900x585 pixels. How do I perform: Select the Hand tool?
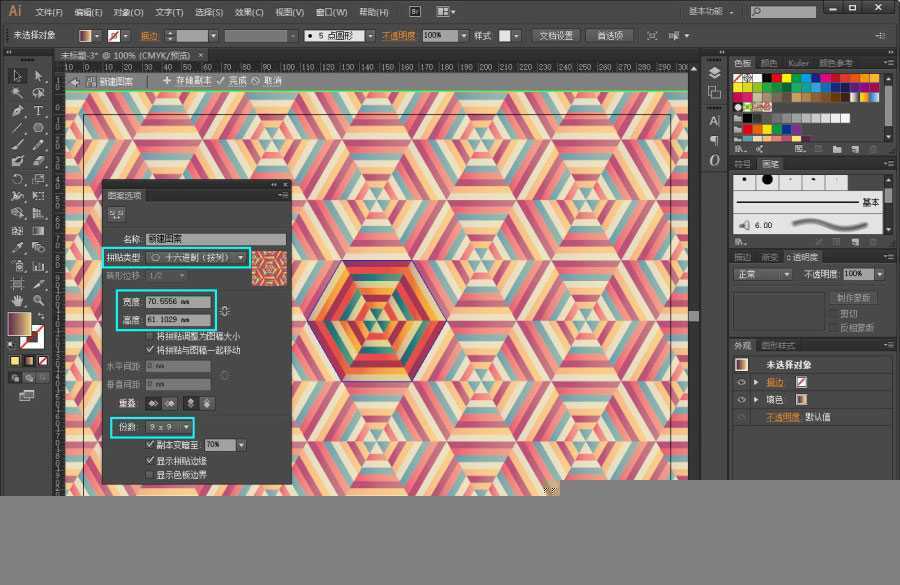click(x=17, y=300)
